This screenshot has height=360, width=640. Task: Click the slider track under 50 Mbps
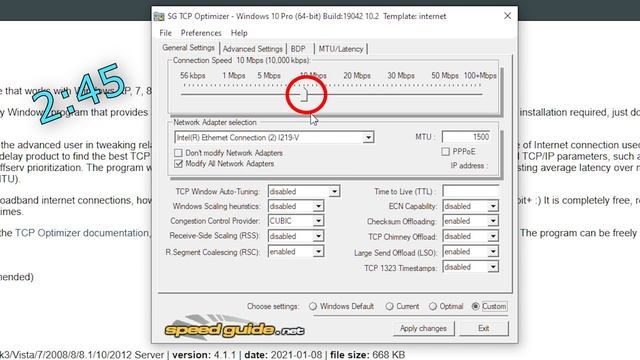(x=444, y=94)
